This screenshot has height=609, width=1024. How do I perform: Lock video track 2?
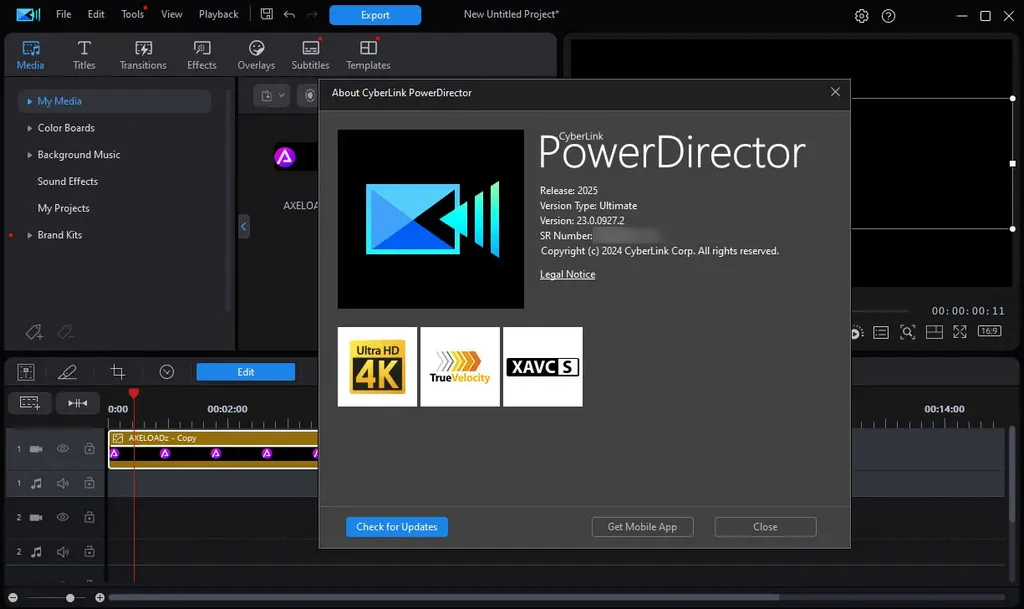tap(89, 517)
